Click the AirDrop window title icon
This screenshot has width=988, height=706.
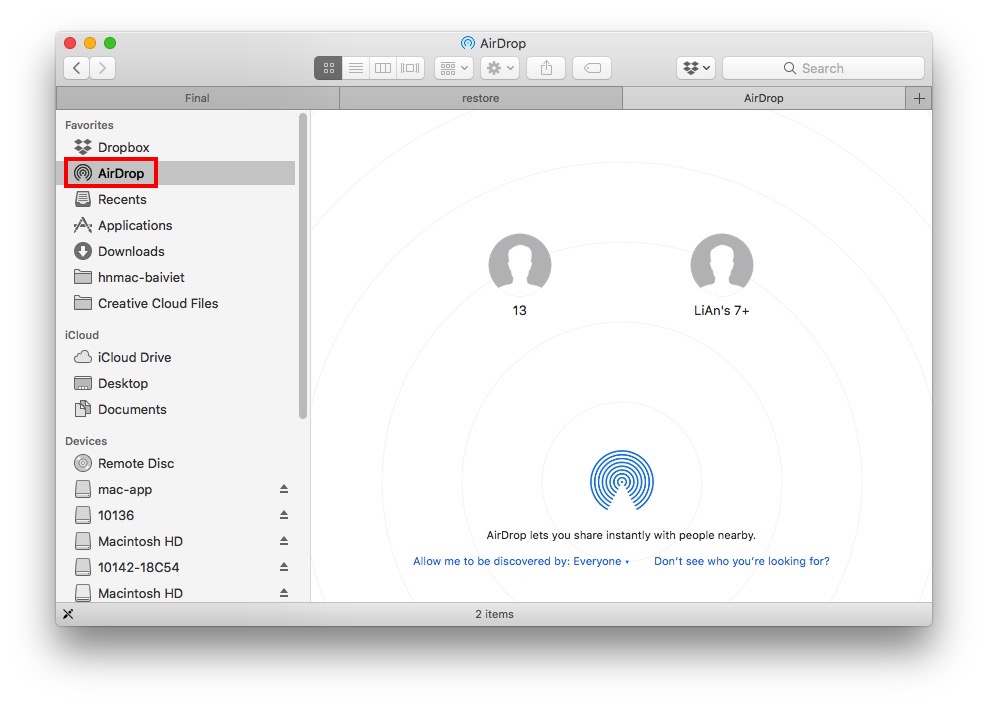pos(468,43)
